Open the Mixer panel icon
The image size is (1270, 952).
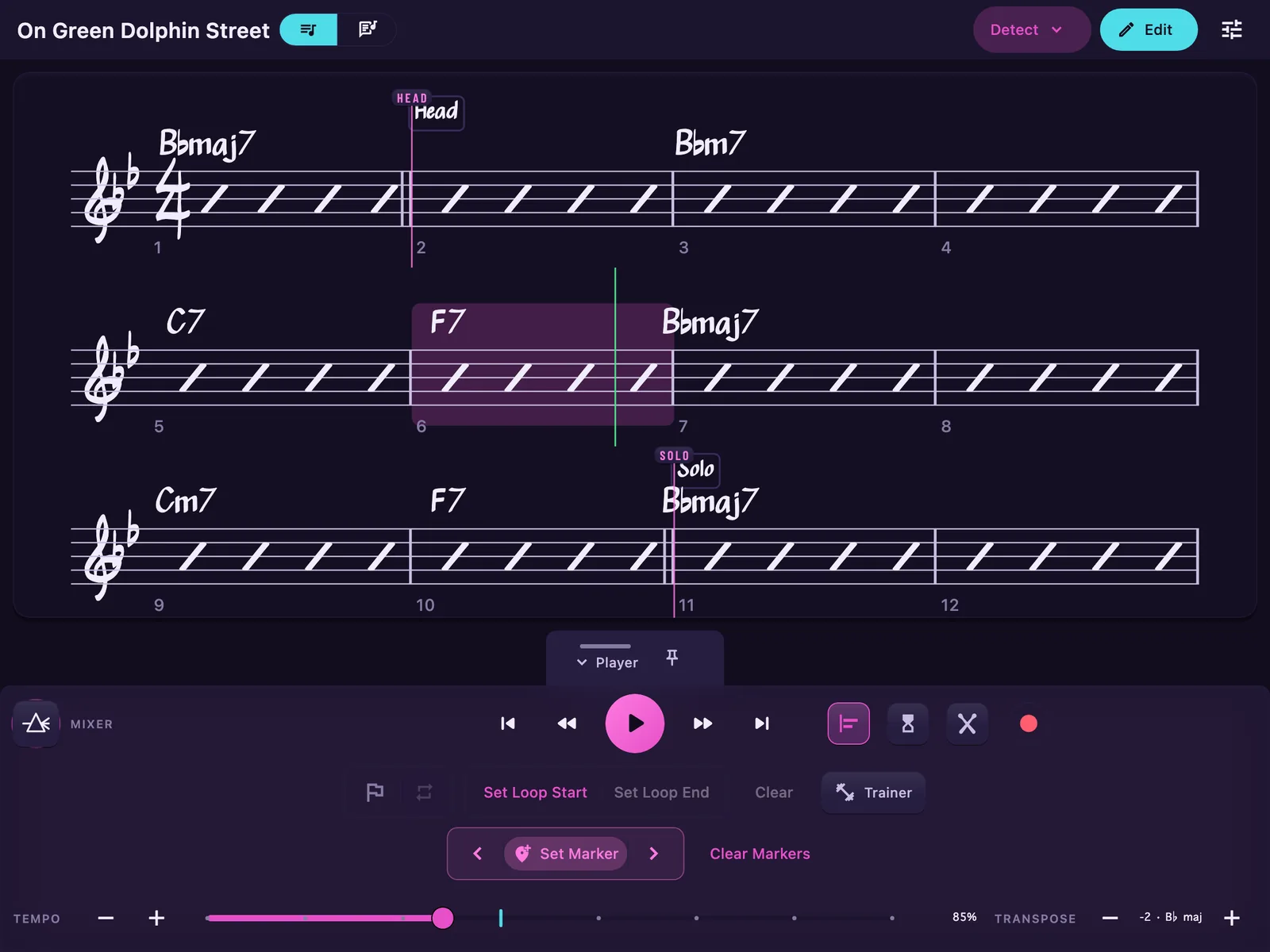37,724
